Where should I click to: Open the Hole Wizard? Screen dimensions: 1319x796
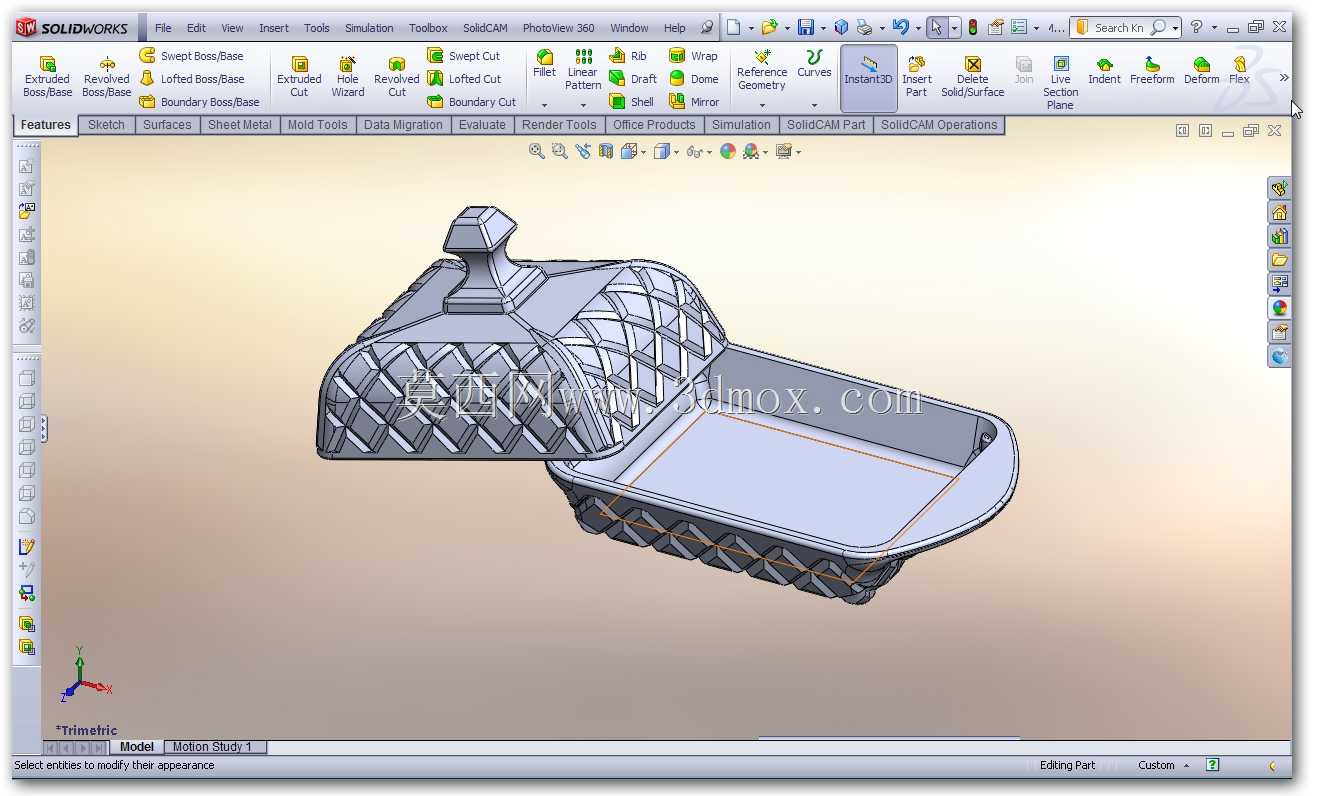[x=347, y=75]
